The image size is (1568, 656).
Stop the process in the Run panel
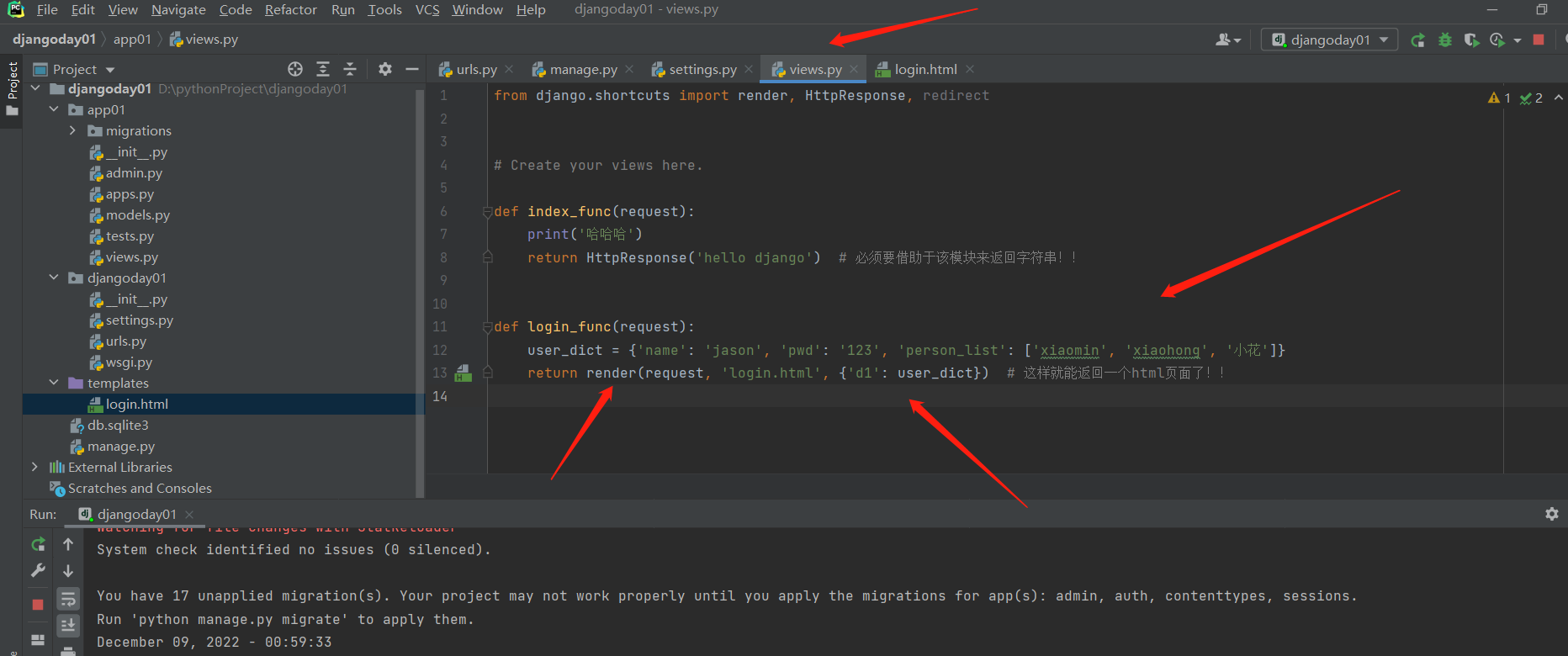[38, 605]
